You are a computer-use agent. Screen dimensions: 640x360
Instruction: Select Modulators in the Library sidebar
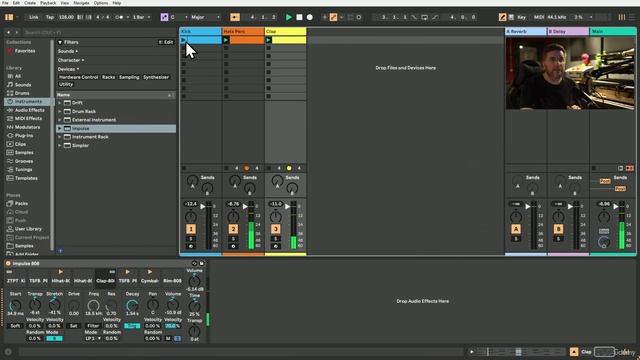(27, 127)
